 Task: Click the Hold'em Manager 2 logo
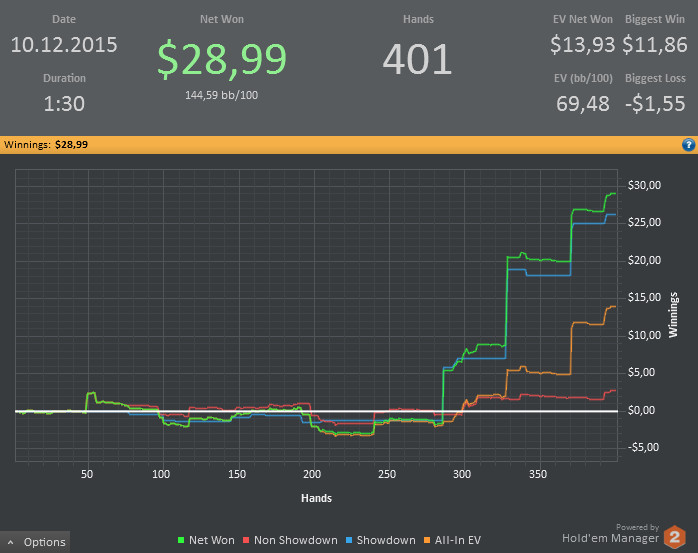click(675, 537)
